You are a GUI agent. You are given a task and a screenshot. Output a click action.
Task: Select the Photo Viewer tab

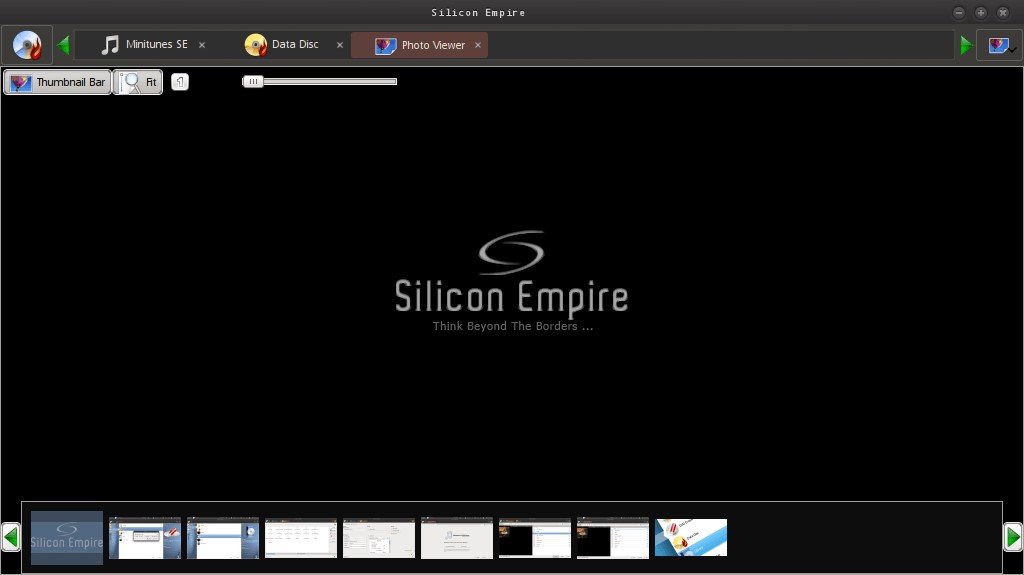(x=419, y=44)
